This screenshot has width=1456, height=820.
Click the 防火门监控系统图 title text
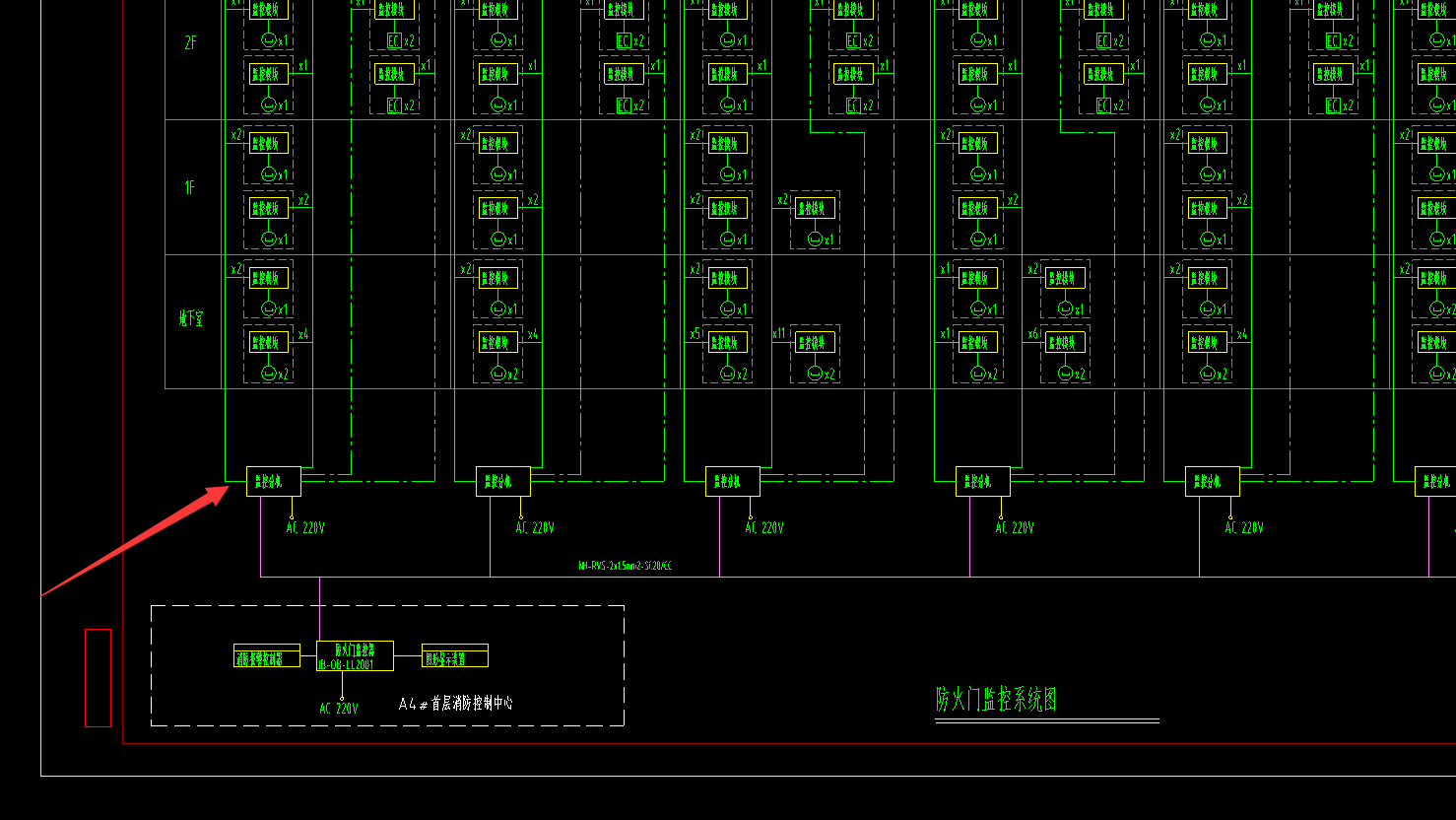pyautogui.click(x=996, y=700)
